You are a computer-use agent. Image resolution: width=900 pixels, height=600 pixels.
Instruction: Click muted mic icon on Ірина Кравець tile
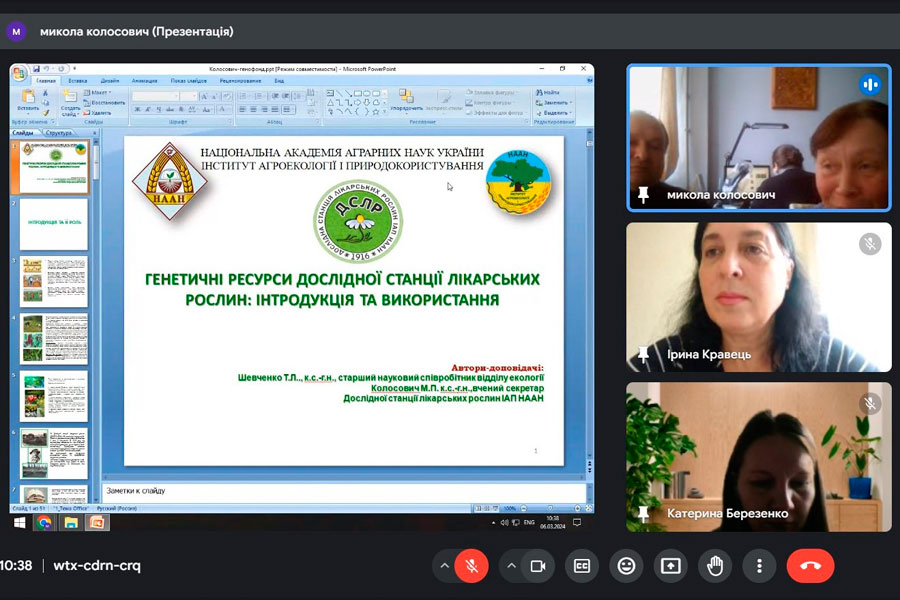[870, 244]
